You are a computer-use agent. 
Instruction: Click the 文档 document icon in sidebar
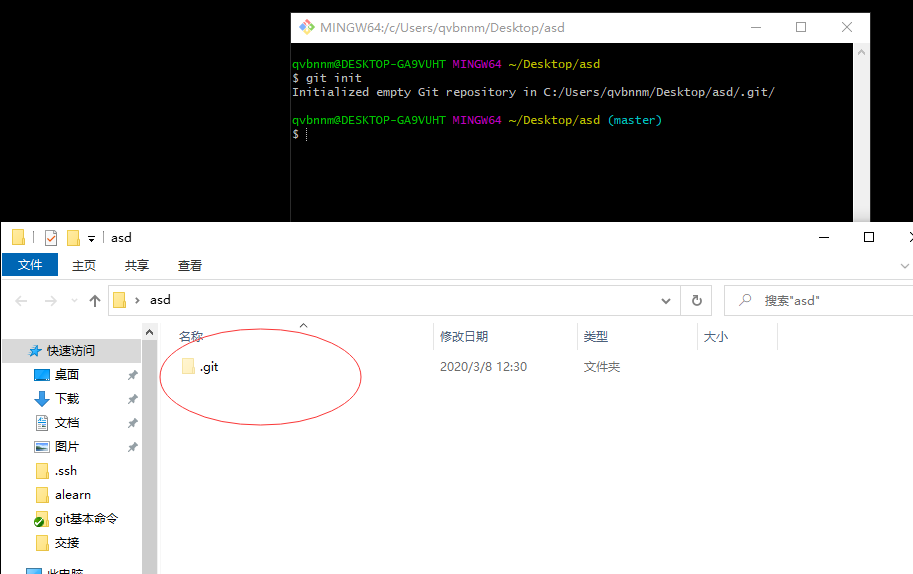[42, 423]
